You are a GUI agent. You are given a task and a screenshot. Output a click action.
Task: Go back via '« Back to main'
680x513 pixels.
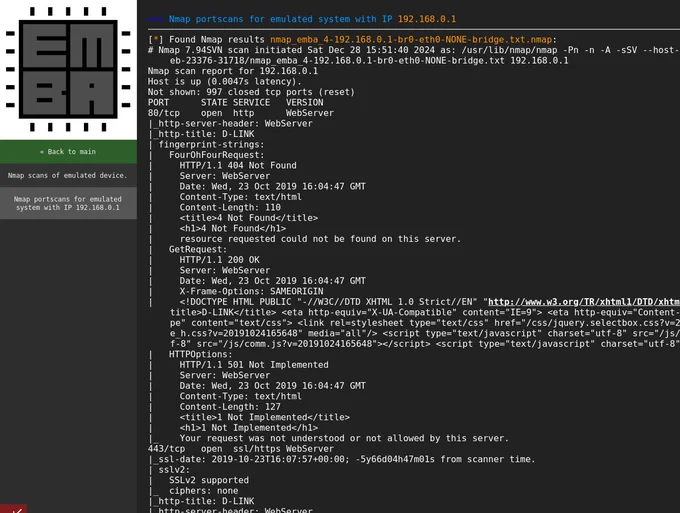tap(68, 152)
